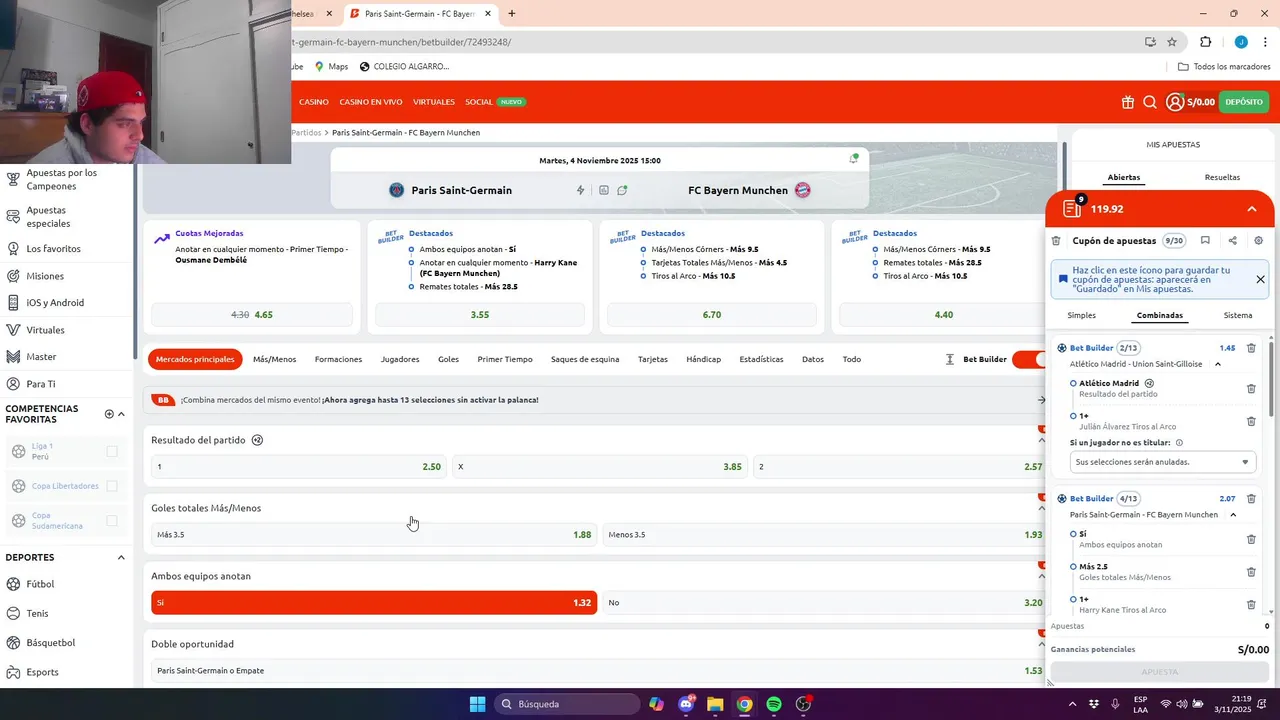Click the Windows taskbar Búsqueda search box
The width and height of the screenshot is (1280, 720).
[567, 704]
